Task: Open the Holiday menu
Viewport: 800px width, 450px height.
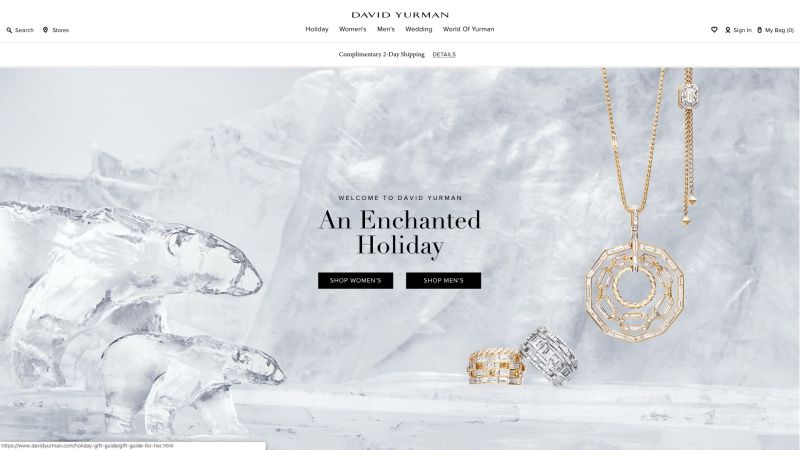Action: pyautogui.click(x=317, y=29)
